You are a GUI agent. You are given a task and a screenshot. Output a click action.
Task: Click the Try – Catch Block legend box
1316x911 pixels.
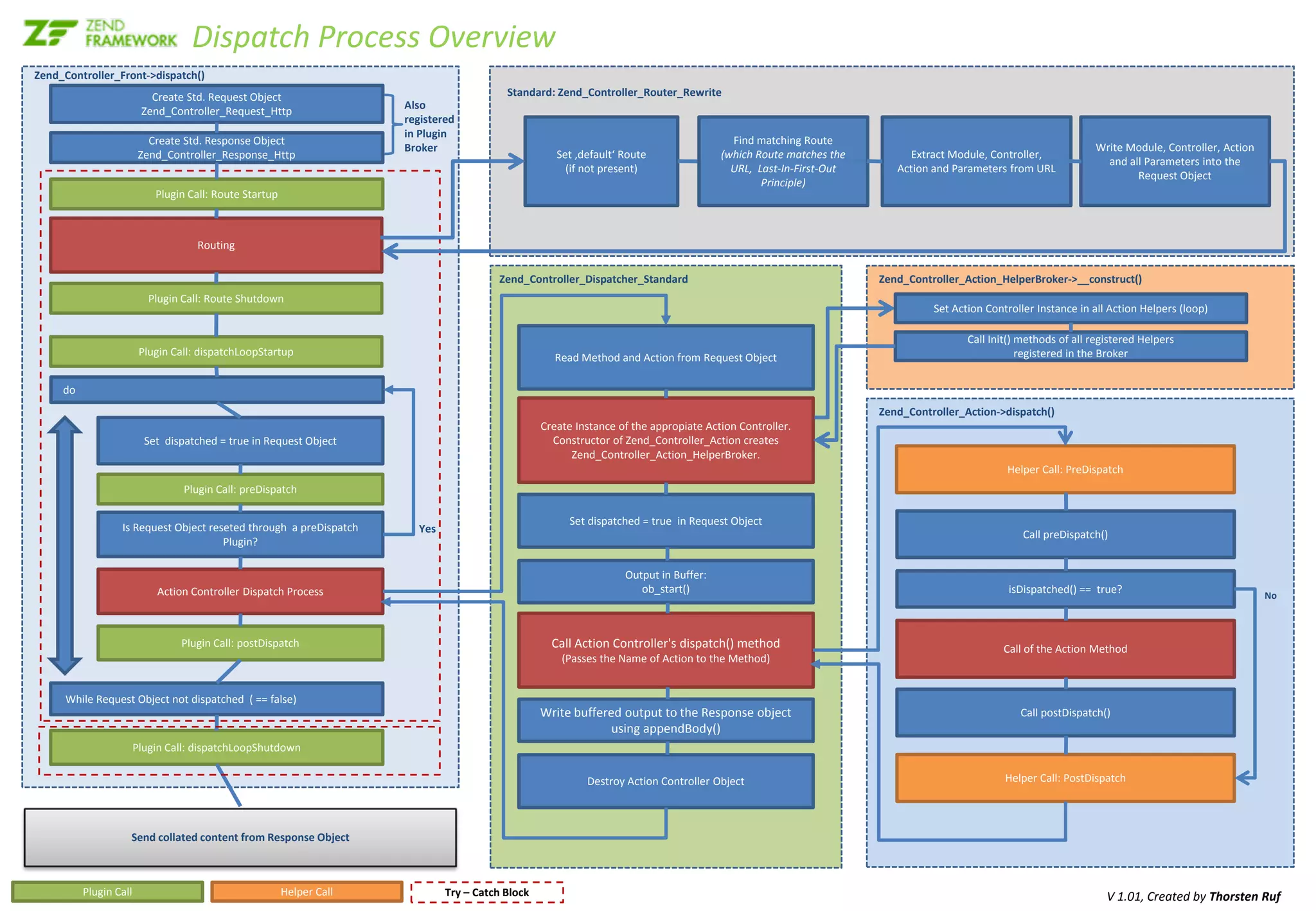[x=486, y=892]
